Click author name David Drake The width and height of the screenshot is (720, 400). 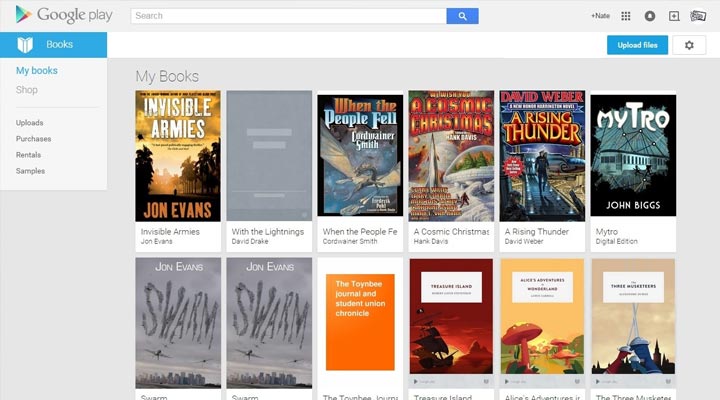tap(250, 241)
